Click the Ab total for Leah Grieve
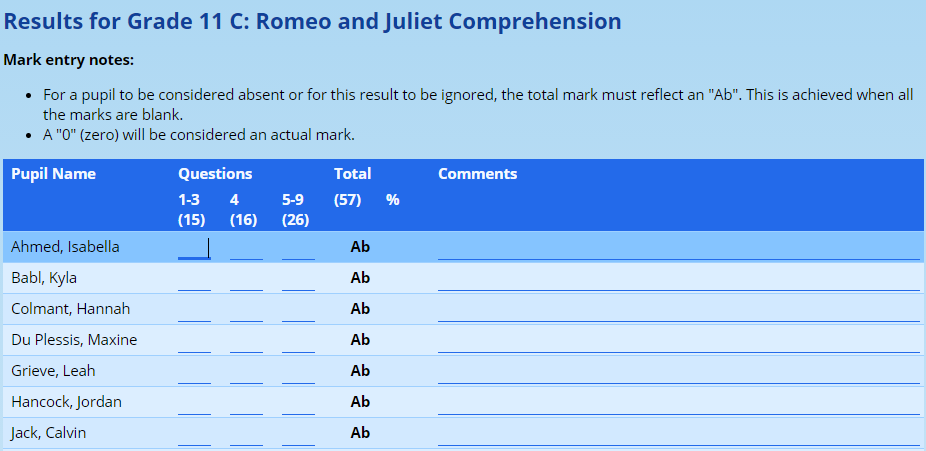Screen dimensions: 926x451 [x=360, y=371]
